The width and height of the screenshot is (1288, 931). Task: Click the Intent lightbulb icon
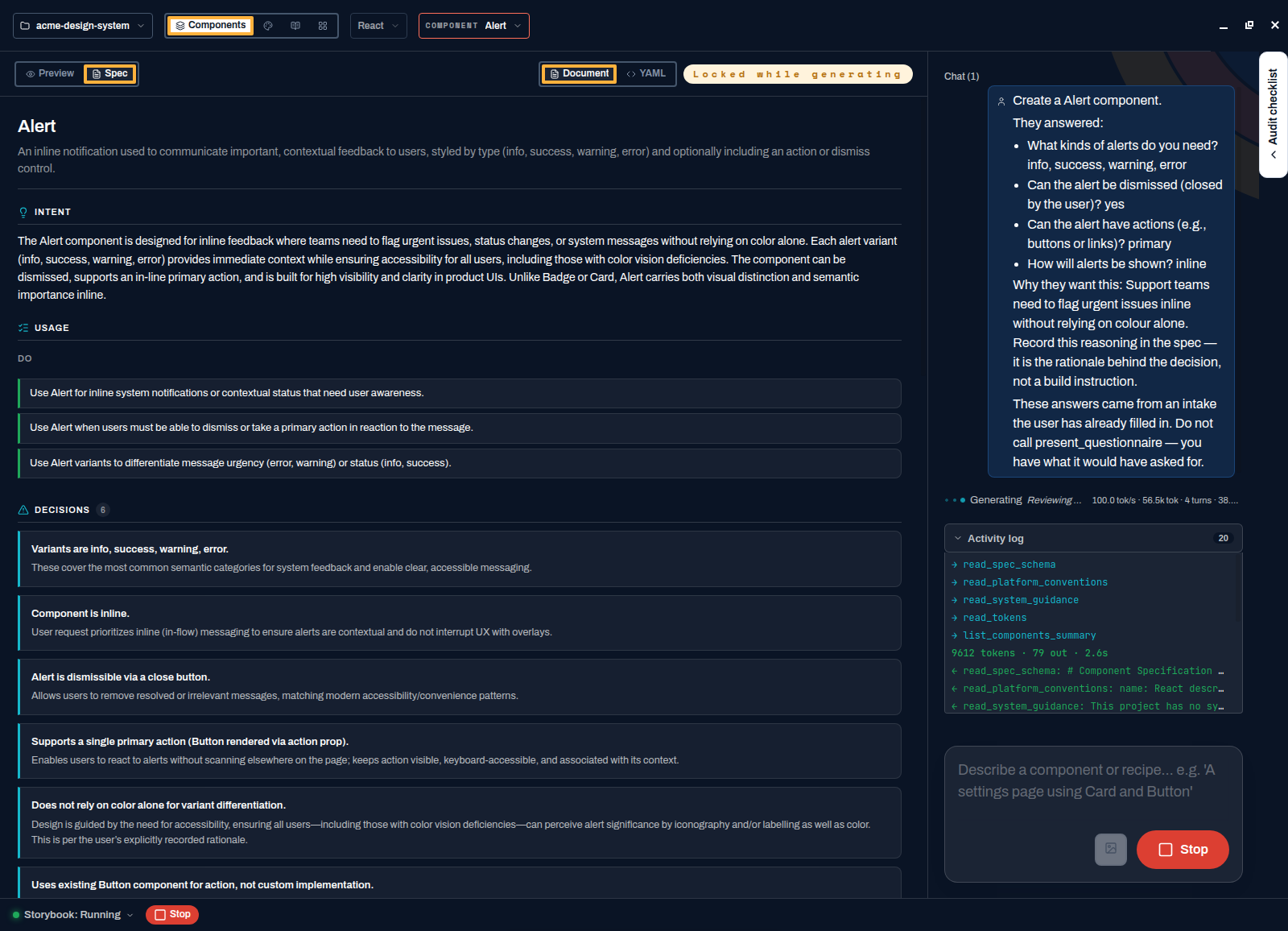coord(23,213)
